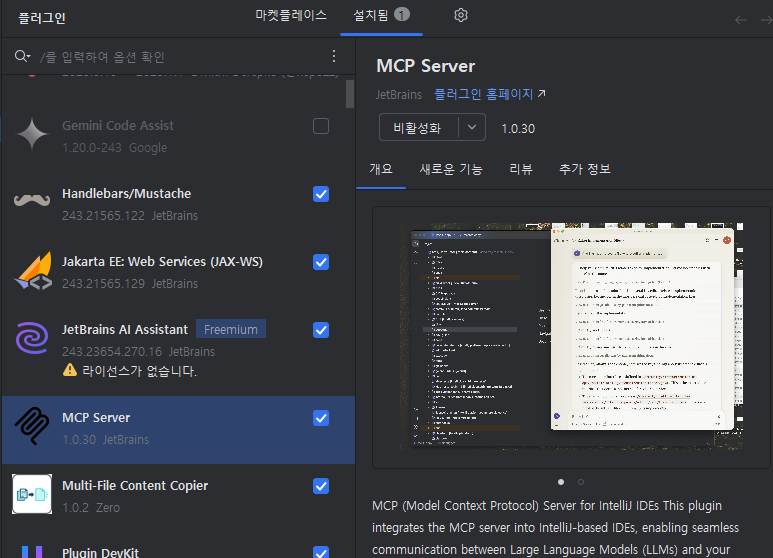This screenshot has width=773, height=558.
Task: Select the Gemini Code Assist row
Action: [178, 137]
